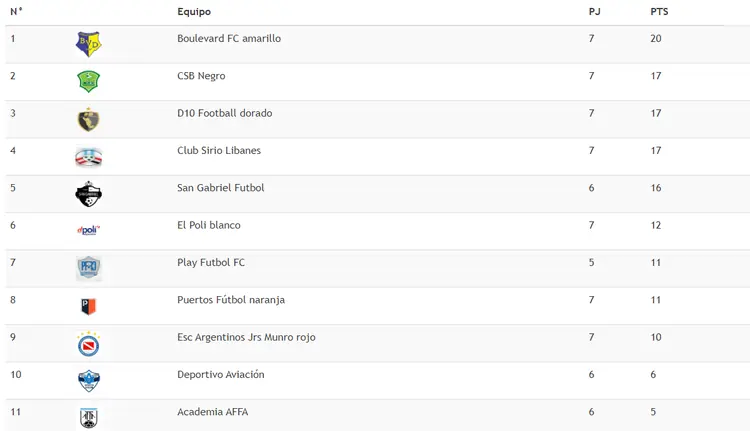Click the El Poli blanco logo
This screenshot has width=750, height=431.
pyautogui.click(x=88, y=230)
